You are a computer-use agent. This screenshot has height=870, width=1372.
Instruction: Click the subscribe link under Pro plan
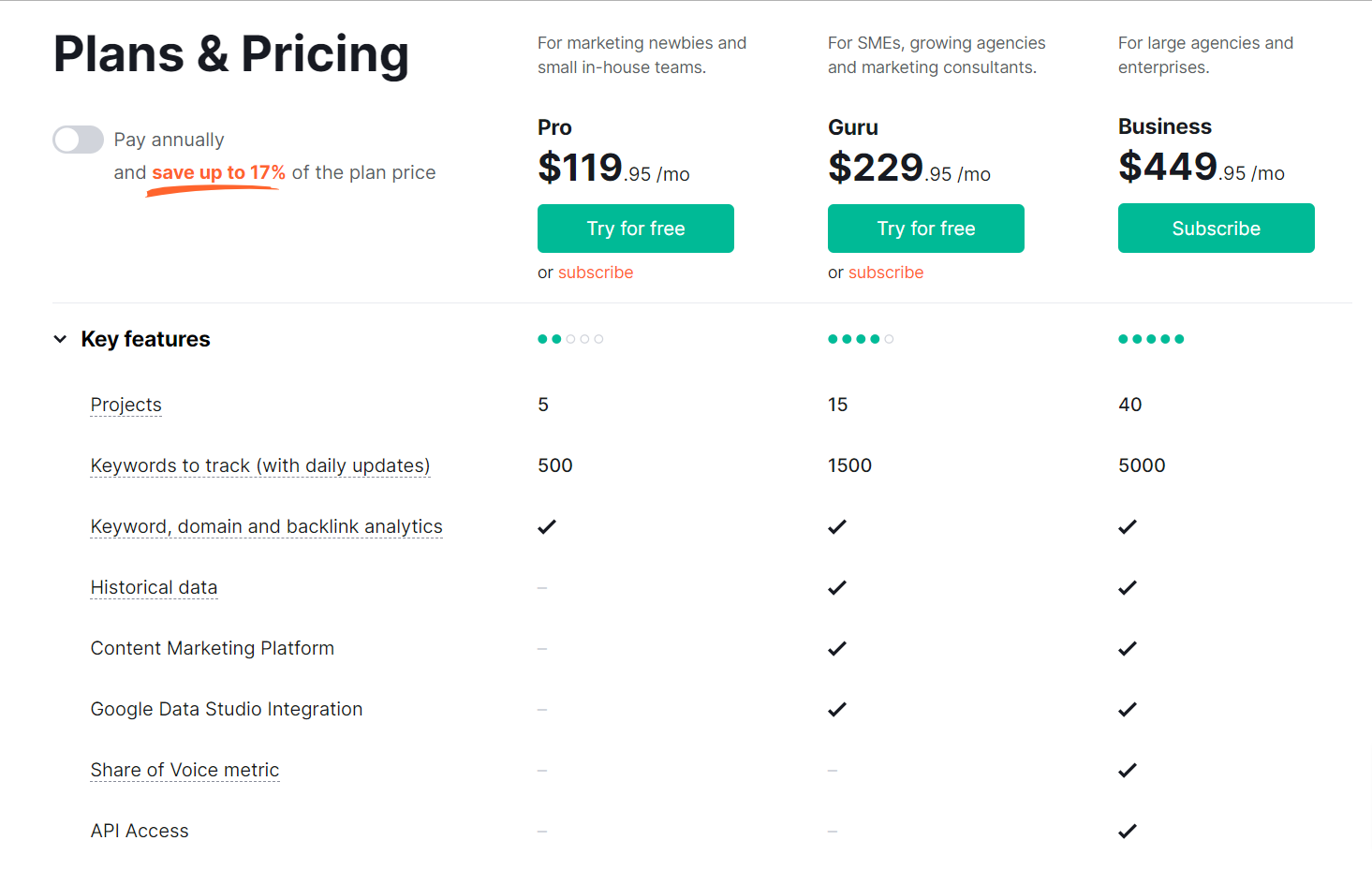pos(596,273)
